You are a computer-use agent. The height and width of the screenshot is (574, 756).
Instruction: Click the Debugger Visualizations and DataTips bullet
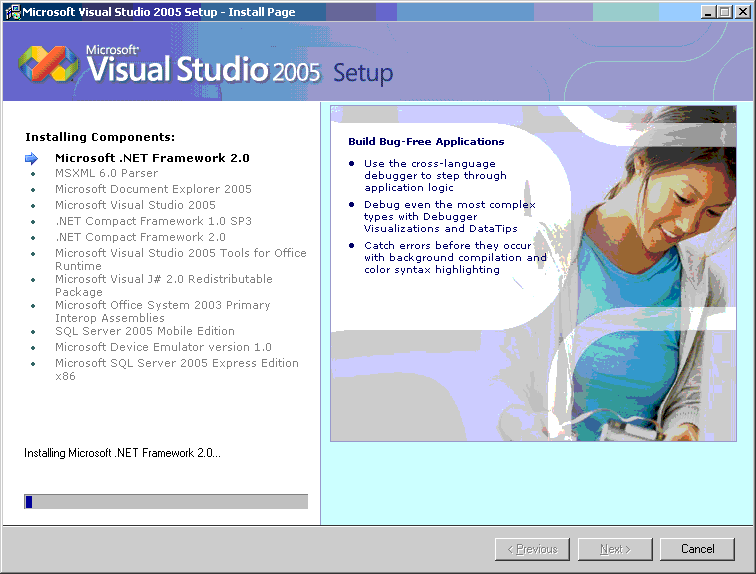450,216
